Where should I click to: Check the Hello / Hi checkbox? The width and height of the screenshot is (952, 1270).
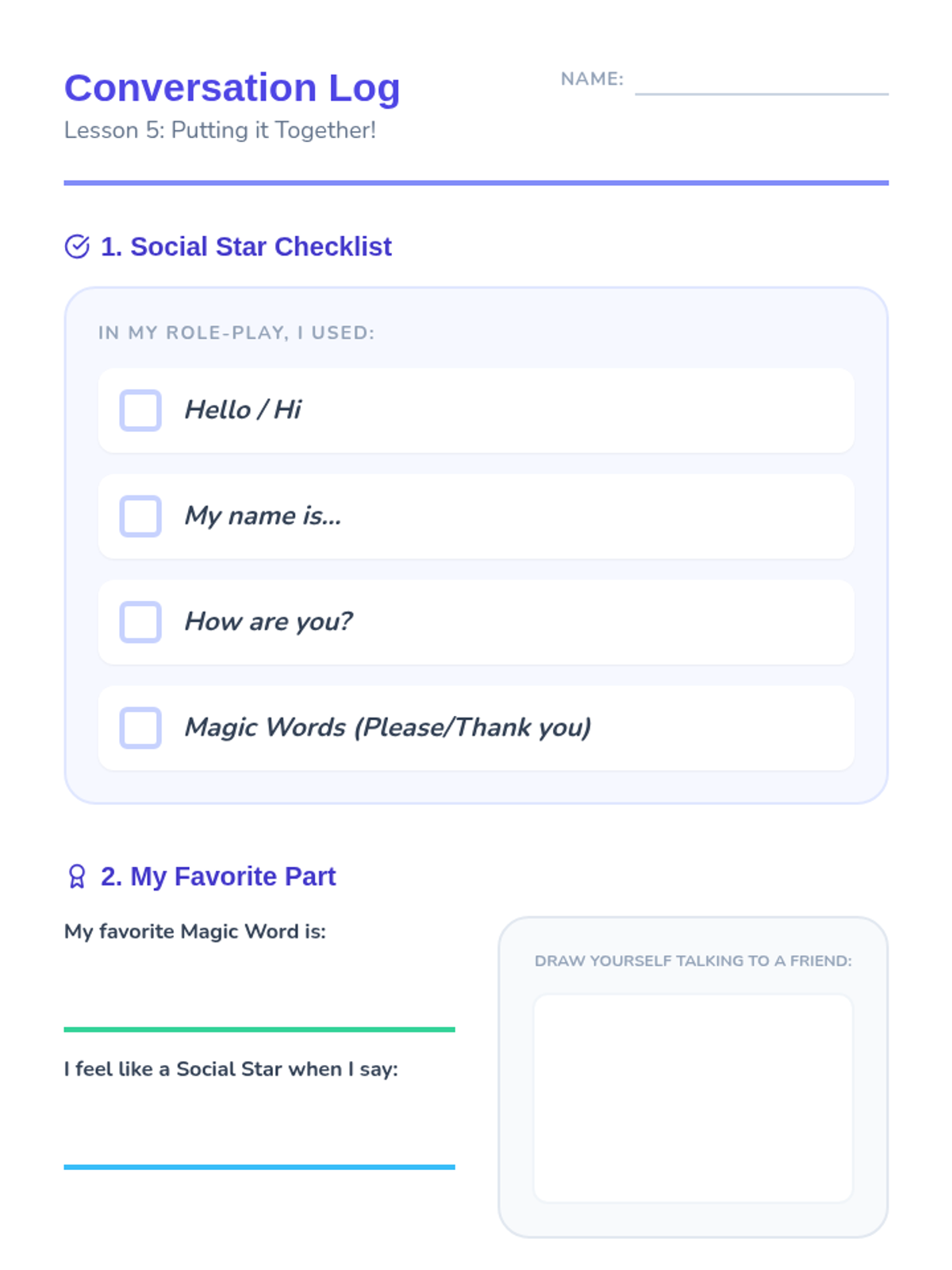[x=140, y=410]
